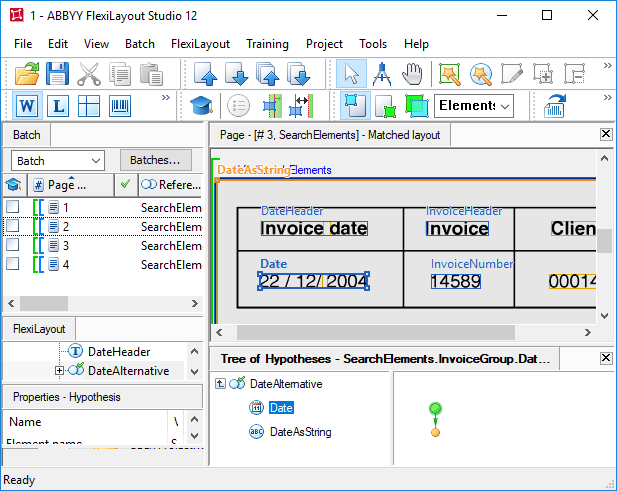Close the Matched layout page window
The image size is (617, 491).
point(606,134)
